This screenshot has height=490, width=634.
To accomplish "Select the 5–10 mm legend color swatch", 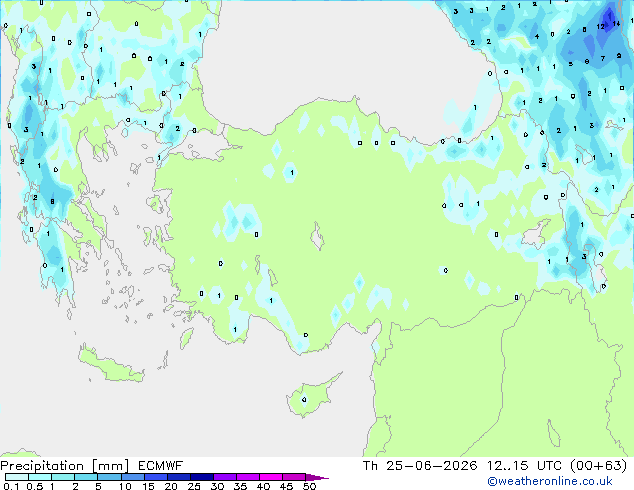I will click(x=110, y=477).
